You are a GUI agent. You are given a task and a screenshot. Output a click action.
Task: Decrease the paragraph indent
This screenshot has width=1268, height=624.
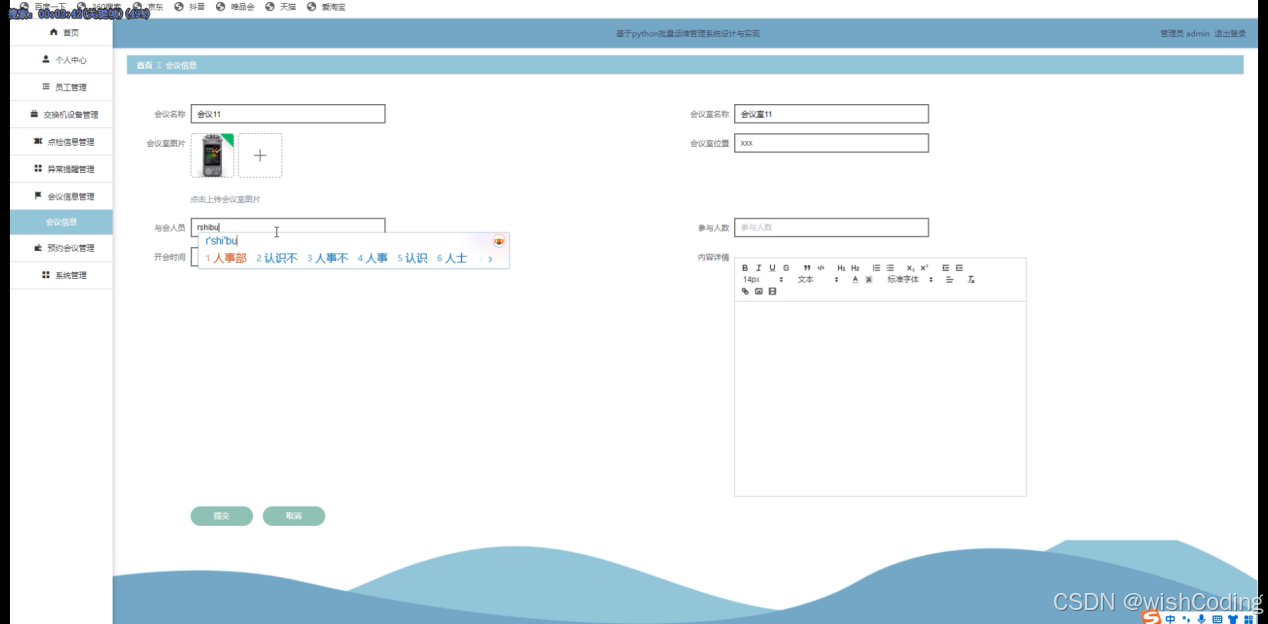pyautogui.click(x=945, y=268)
